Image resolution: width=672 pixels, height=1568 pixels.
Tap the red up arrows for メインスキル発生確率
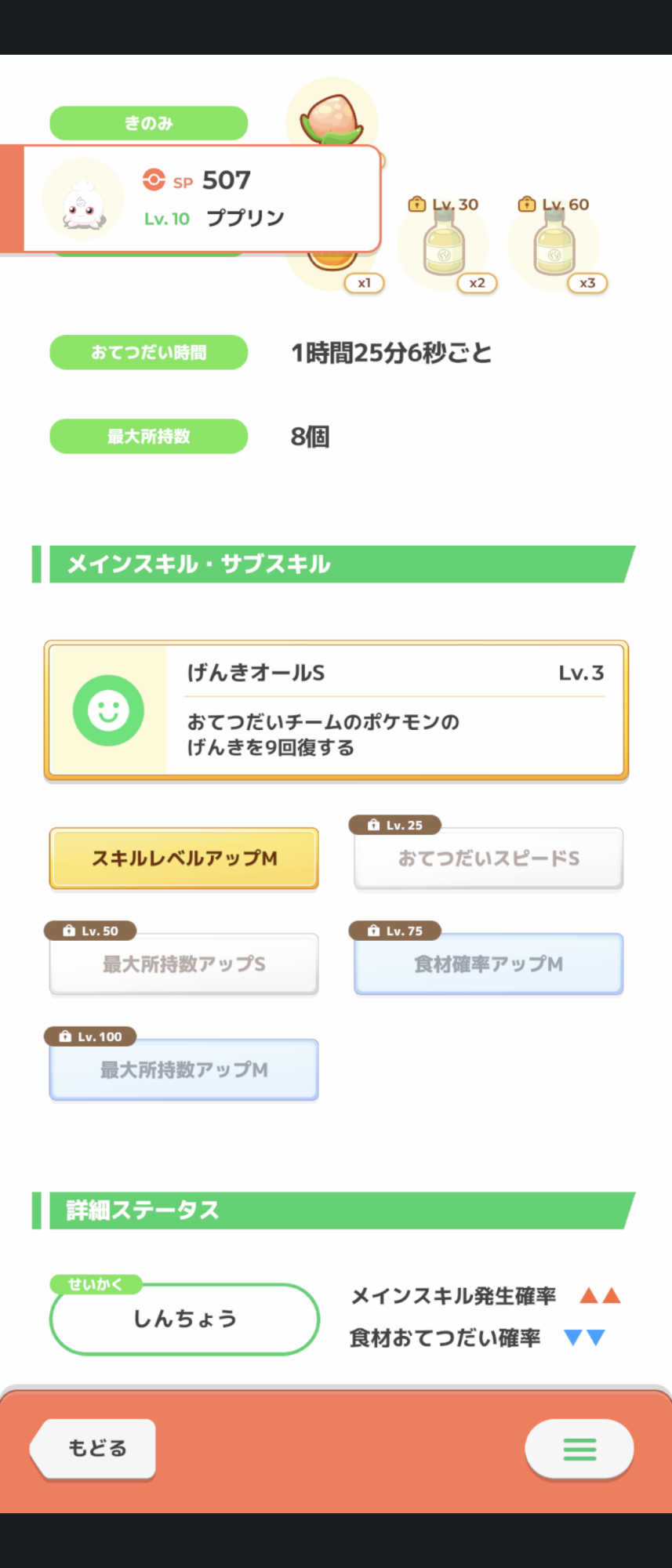600,1296
